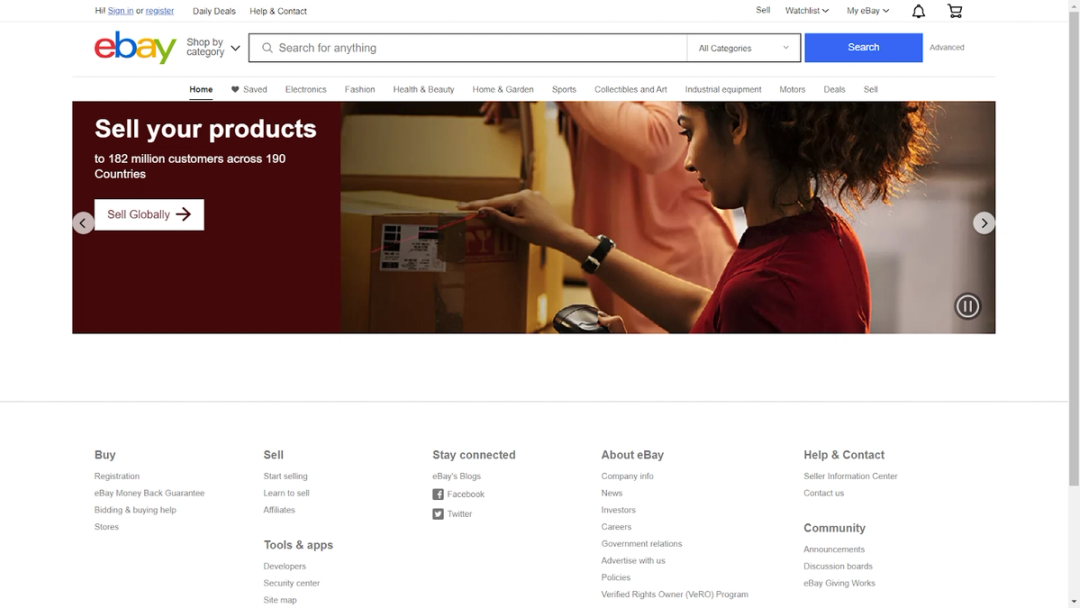Open the eBay Giving Works link
The image size is (1080, 608).
[840, 583]
